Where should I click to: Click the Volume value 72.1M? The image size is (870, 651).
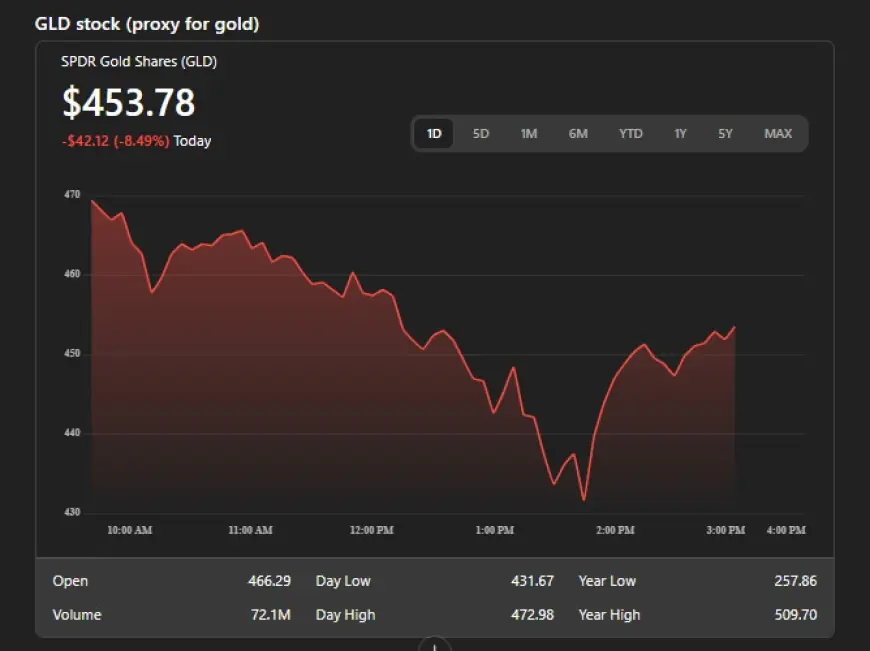pyautogui.click(x=270, y=615)
